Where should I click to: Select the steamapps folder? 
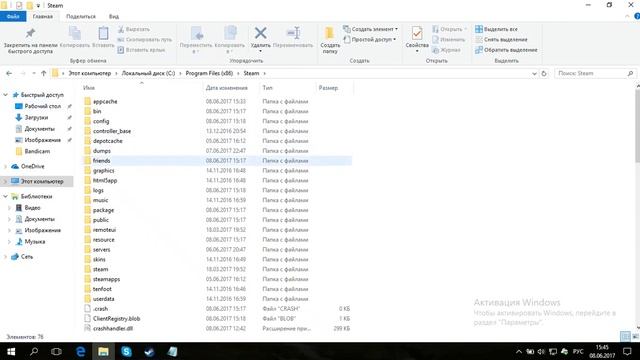coord(106,279)
